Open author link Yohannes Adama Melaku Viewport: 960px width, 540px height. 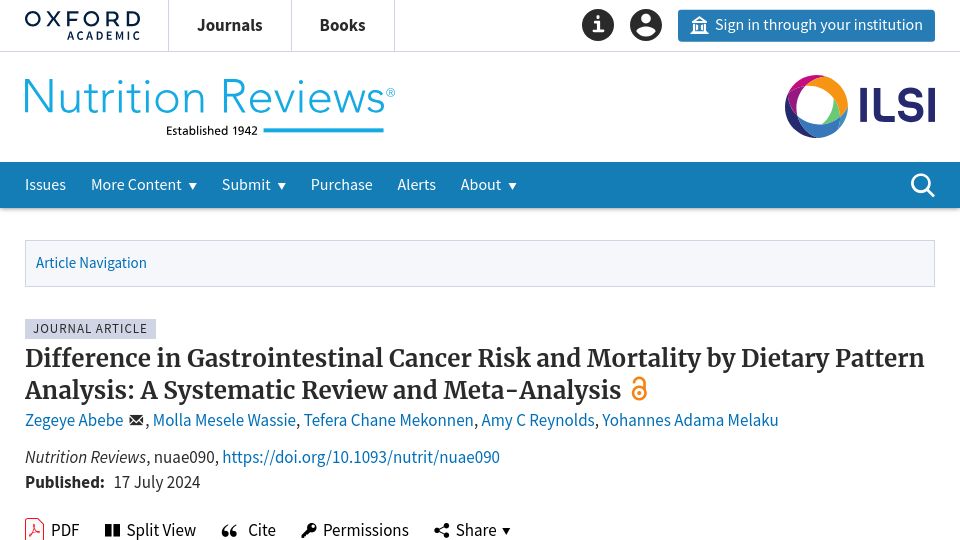690,421
